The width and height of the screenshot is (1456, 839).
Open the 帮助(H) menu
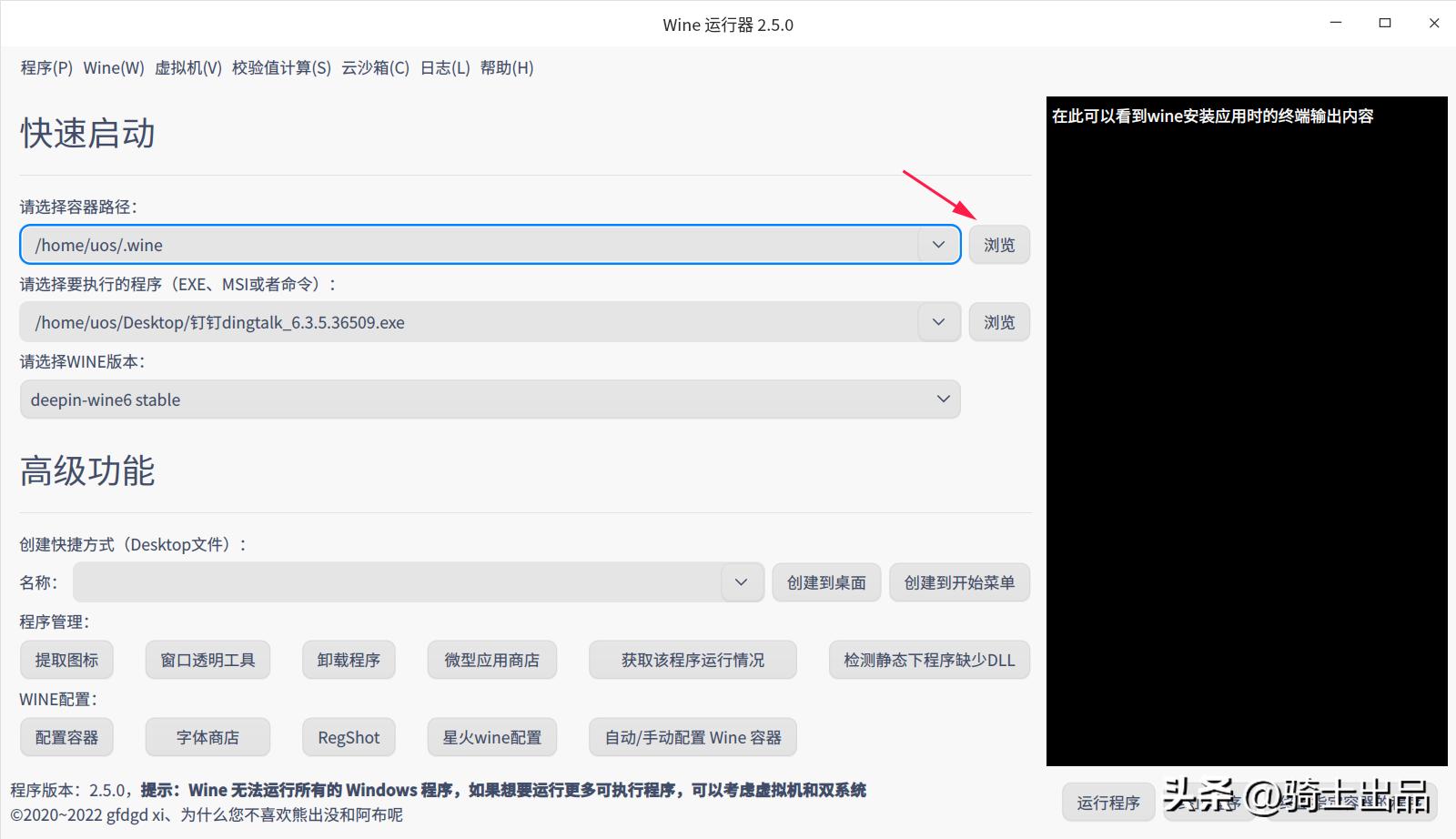(507, 67)
